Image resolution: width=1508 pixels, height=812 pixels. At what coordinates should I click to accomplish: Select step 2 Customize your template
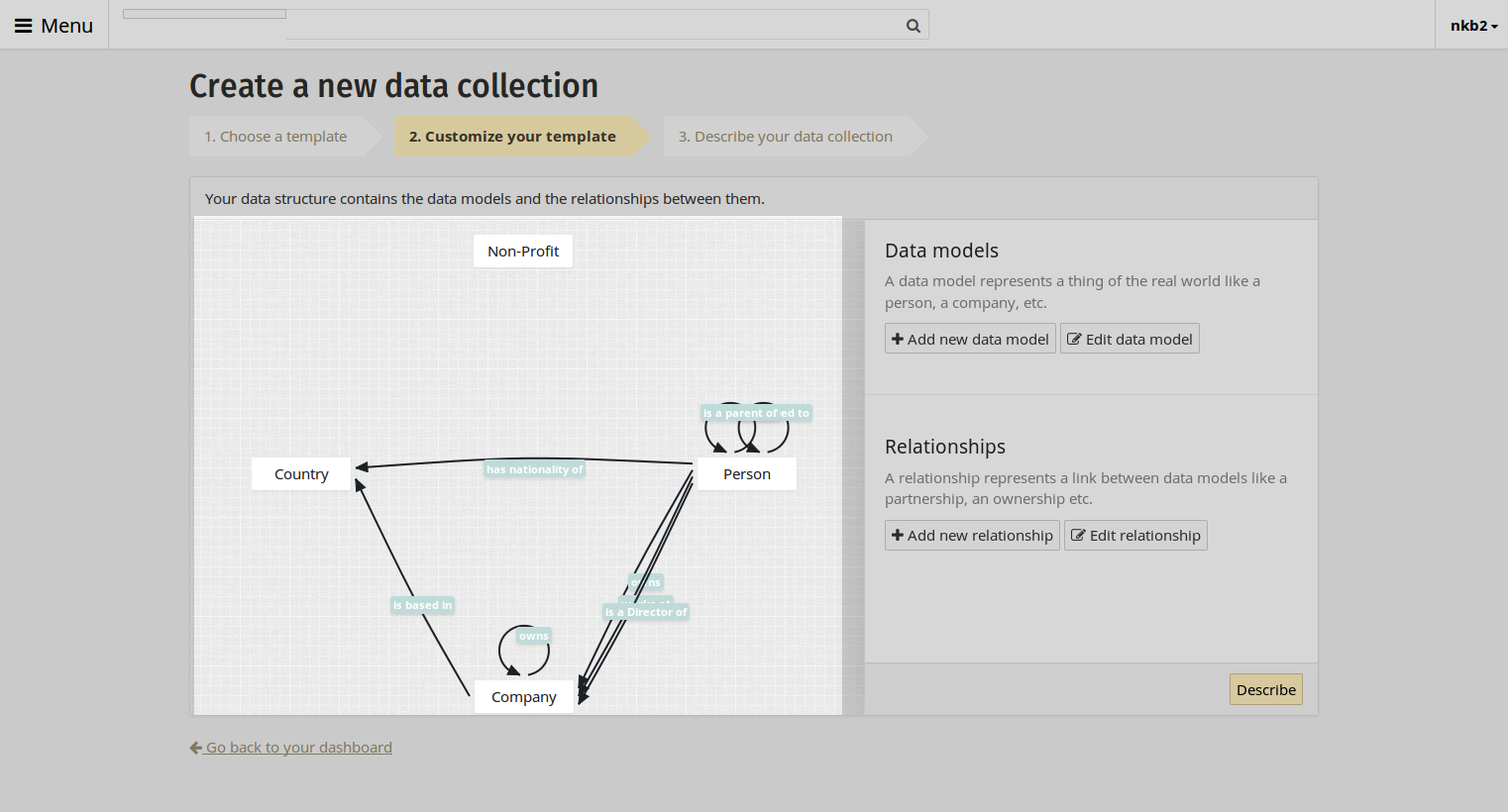(512, 137)
